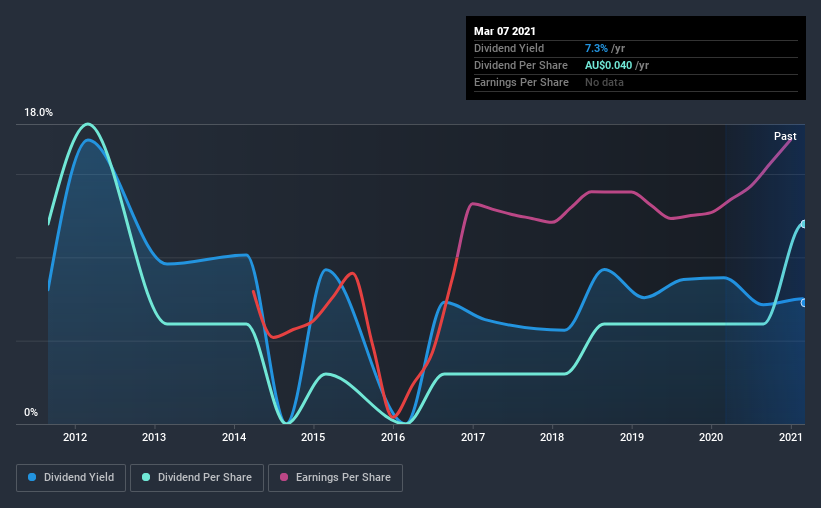
Task: Click the Dividend Per Share endpoint marker
Action: (x=804, y=224)
